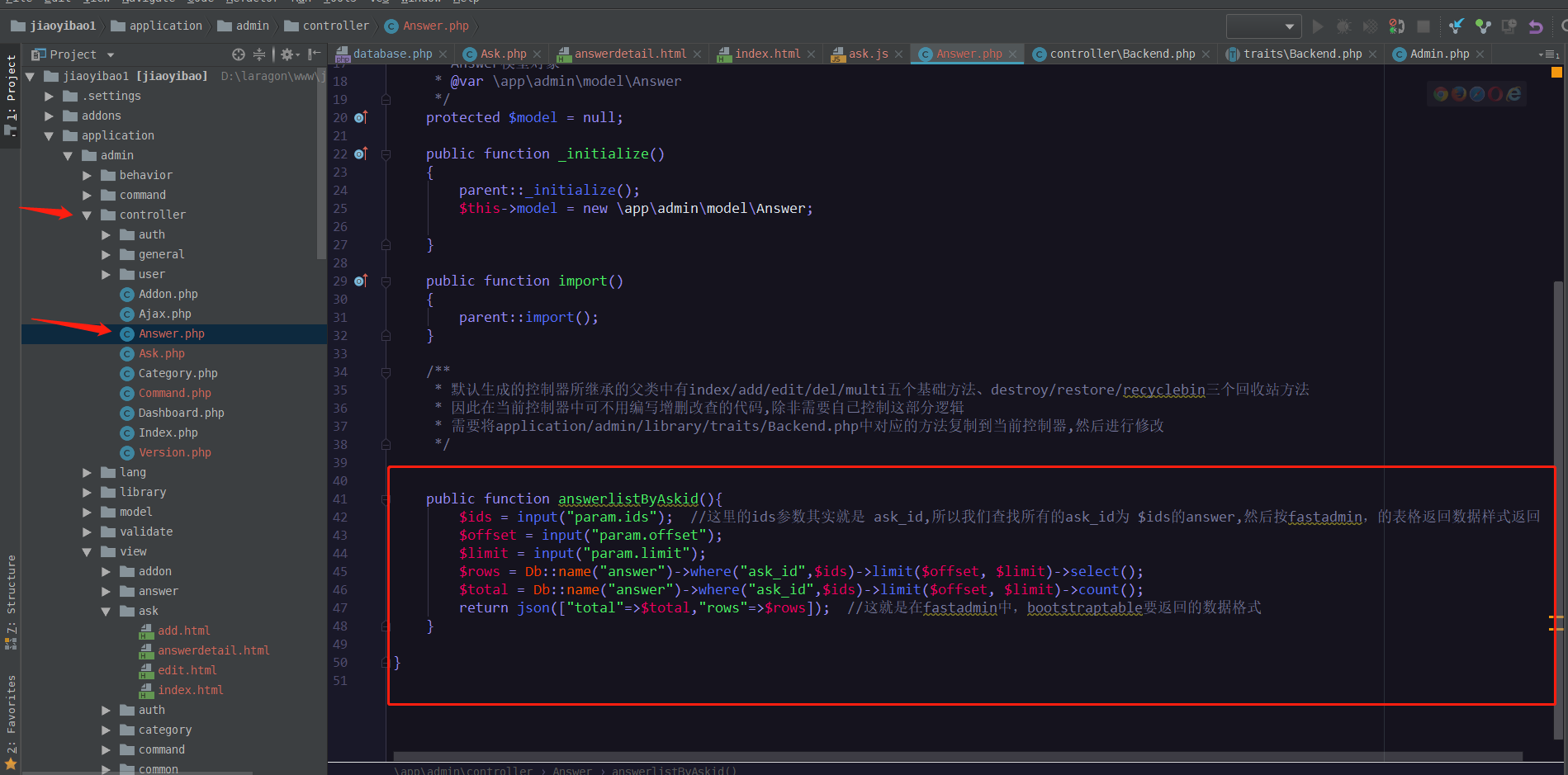This screenshot has width=1568, height=775.
Task: Select Ask.php in project tree
Action: point(161,354)
